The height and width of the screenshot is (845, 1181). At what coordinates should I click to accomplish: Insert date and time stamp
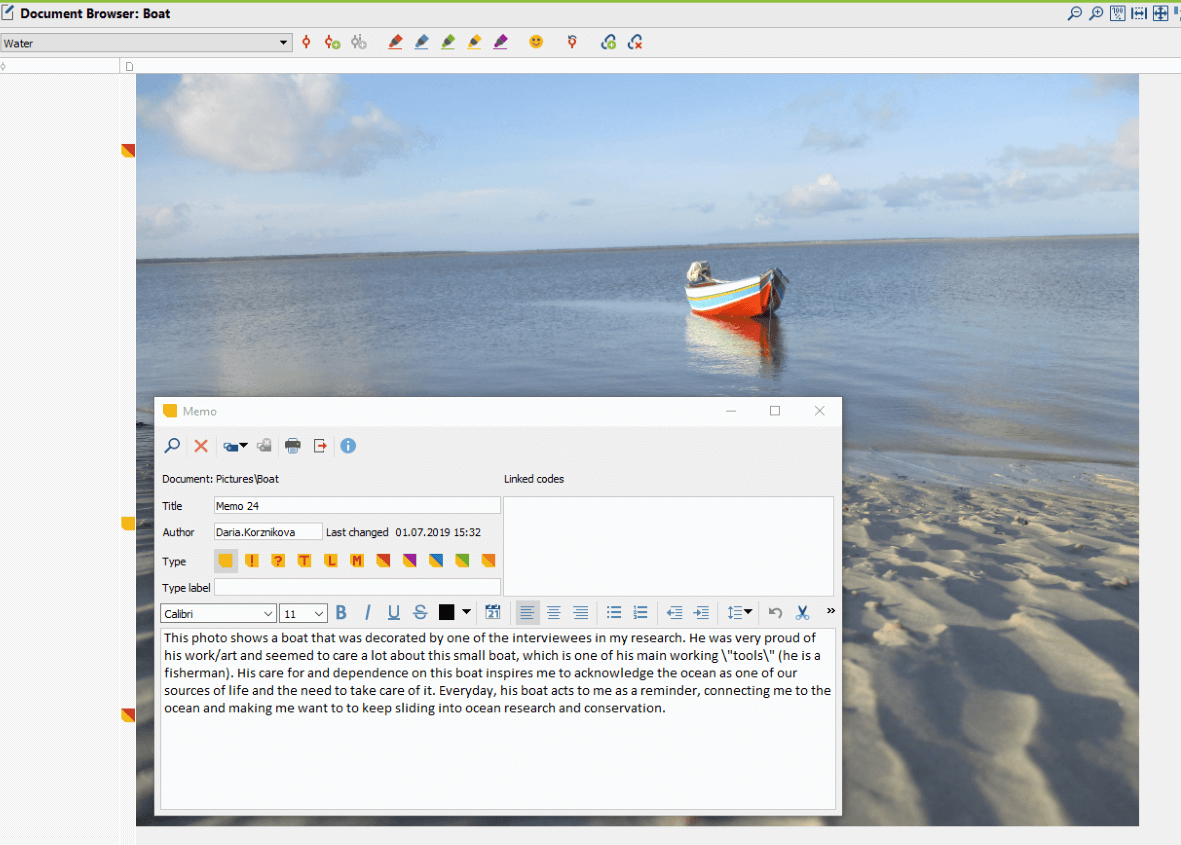click(493, 612)
